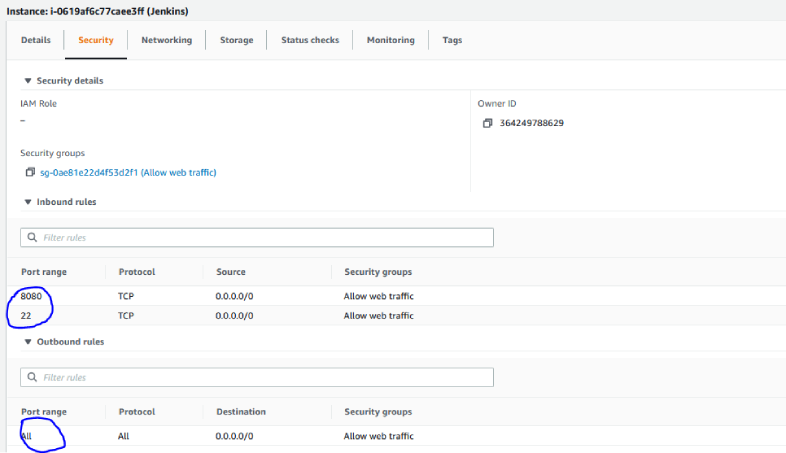Click source 0.0.0.0/0 in the 22 row

(234, 316)
